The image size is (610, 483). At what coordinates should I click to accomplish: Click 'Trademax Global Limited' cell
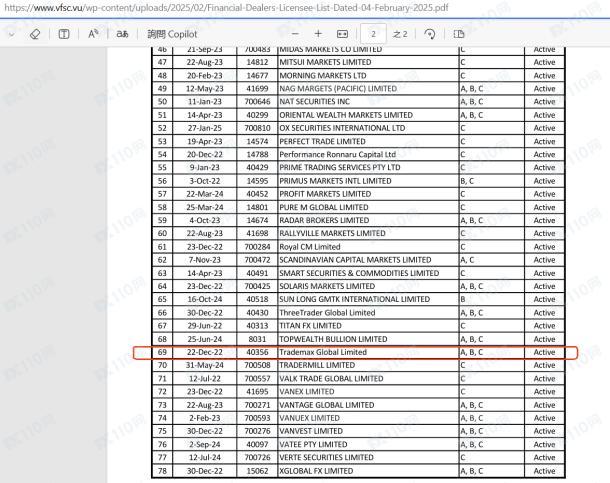pos(368,352)
